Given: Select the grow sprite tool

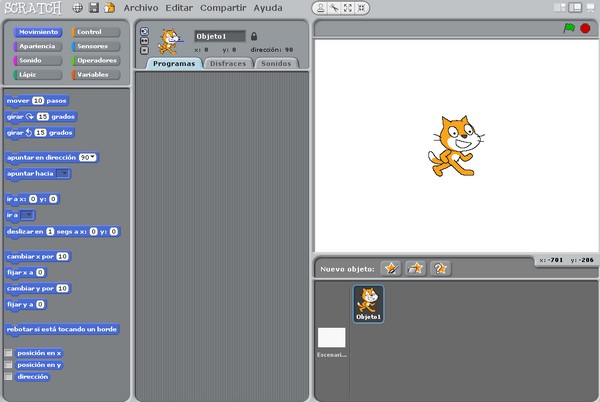Looking at the screenshot, I should 347,8.
